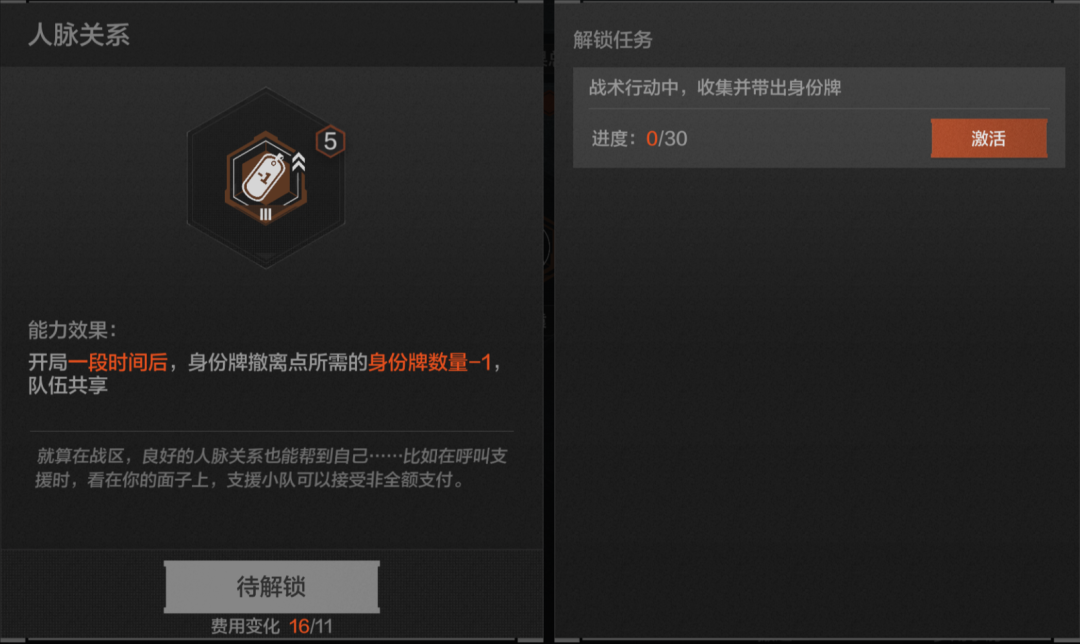Click the italic flavor text paragraph

click(x=271, y=468)
